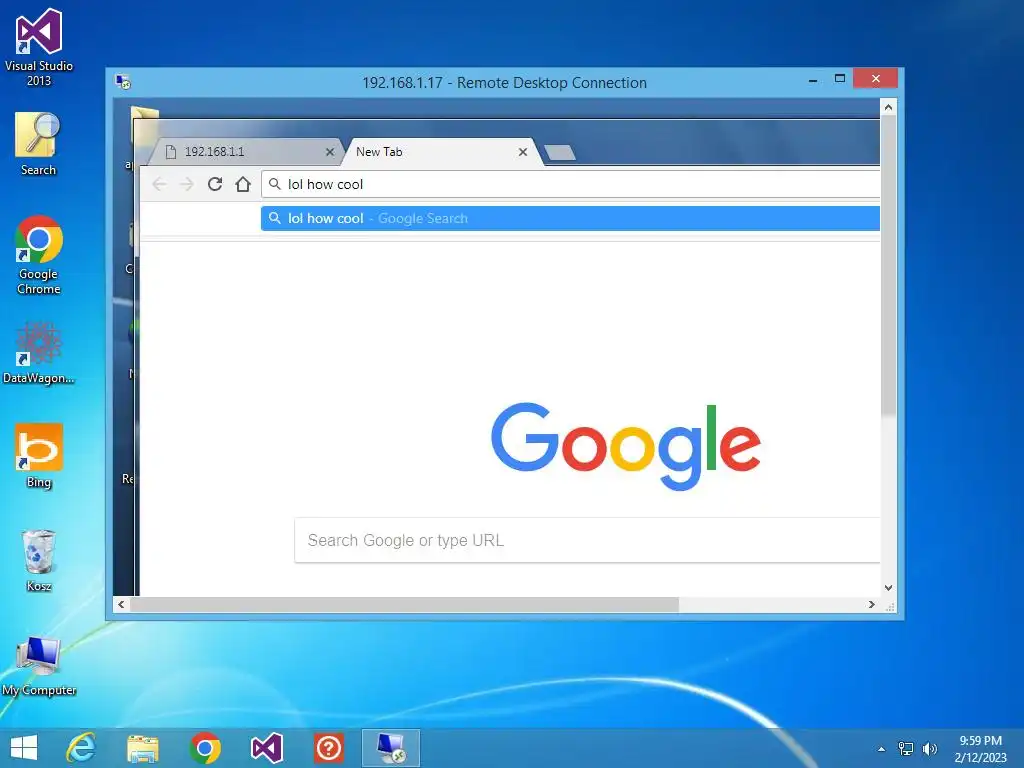
Task: Open My Computer desktop icon
Action: coord(39,666)
